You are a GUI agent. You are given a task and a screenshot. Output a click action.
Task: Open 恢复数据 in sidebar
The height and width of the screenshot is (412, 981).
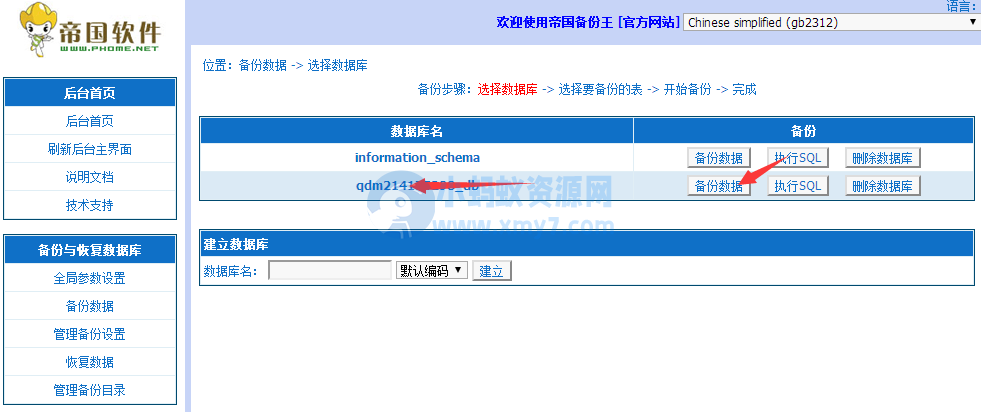pos(89,363)
